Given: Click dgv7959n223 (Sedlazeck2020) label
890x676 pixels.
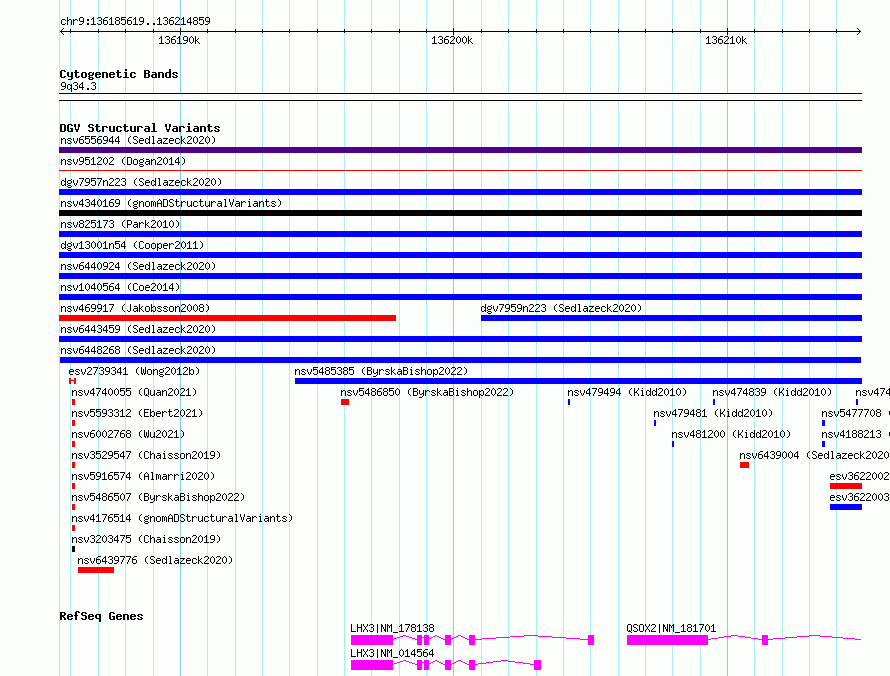Looking at the screenshot, I should coord(561,308).
